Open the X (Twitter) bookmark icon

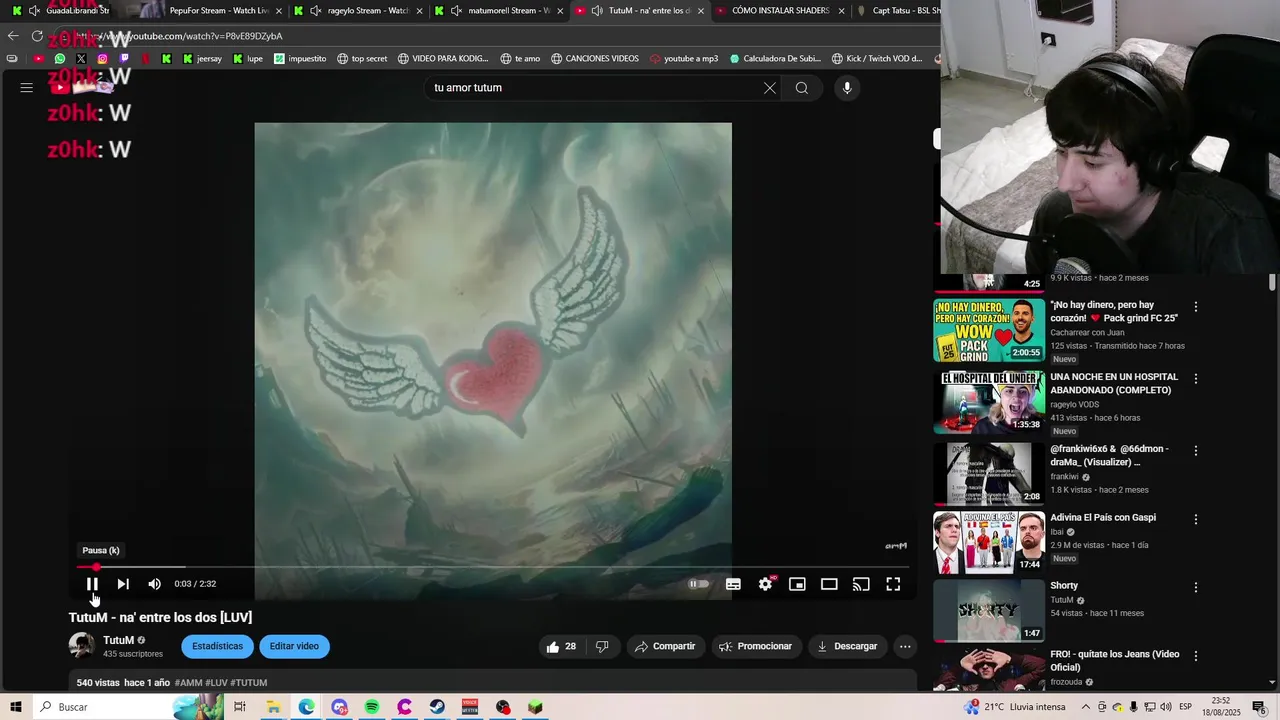pyautogui.click(x=81, y=59)
